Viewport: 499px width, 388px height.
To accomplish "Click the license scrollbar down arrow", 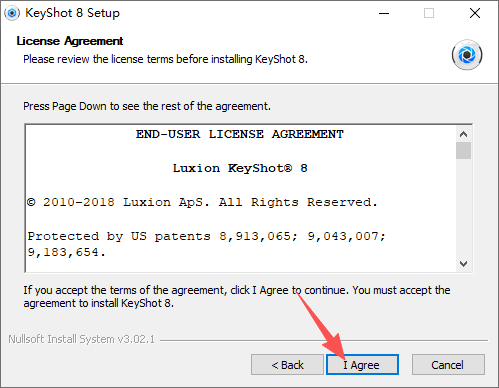I will [x=463, y=264].
